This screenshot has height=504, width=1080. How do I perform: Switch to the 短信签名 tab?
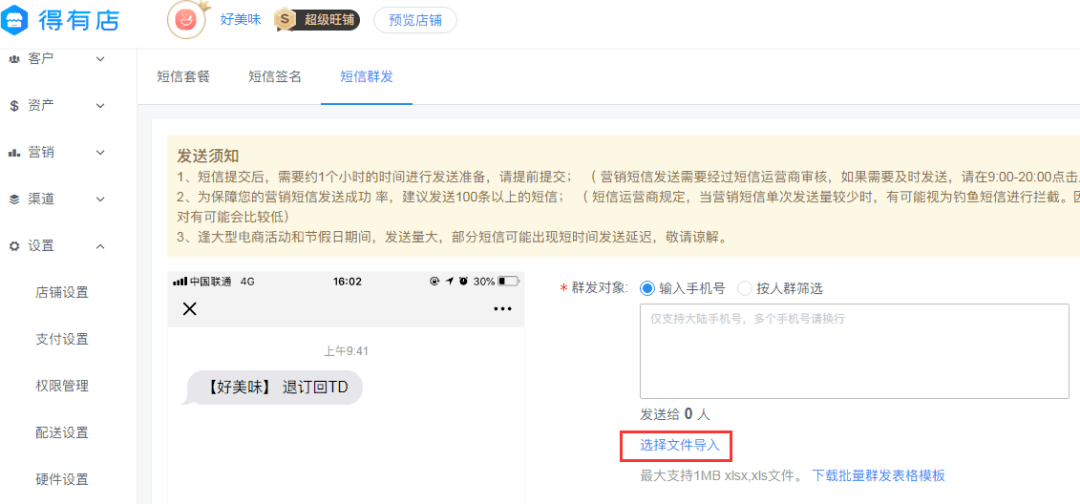pyautogui.click(x=275, y=77)
